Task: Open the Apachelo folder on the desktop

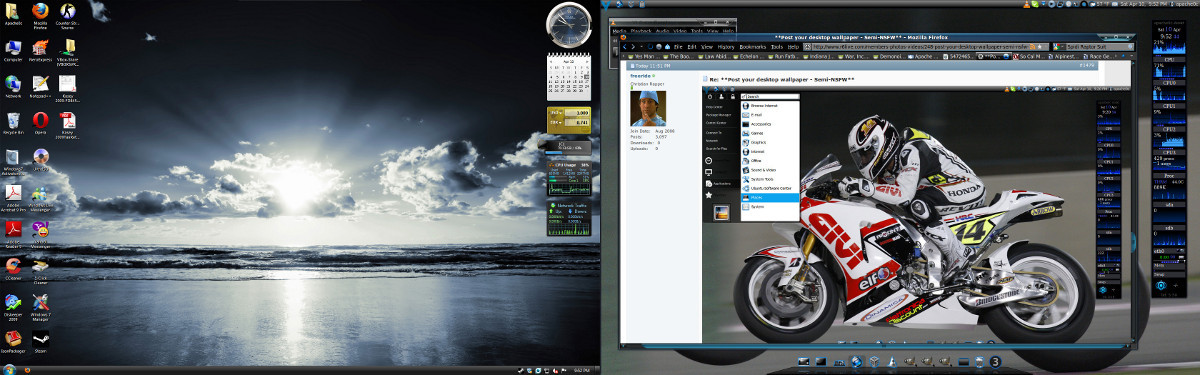Action: 13,14
